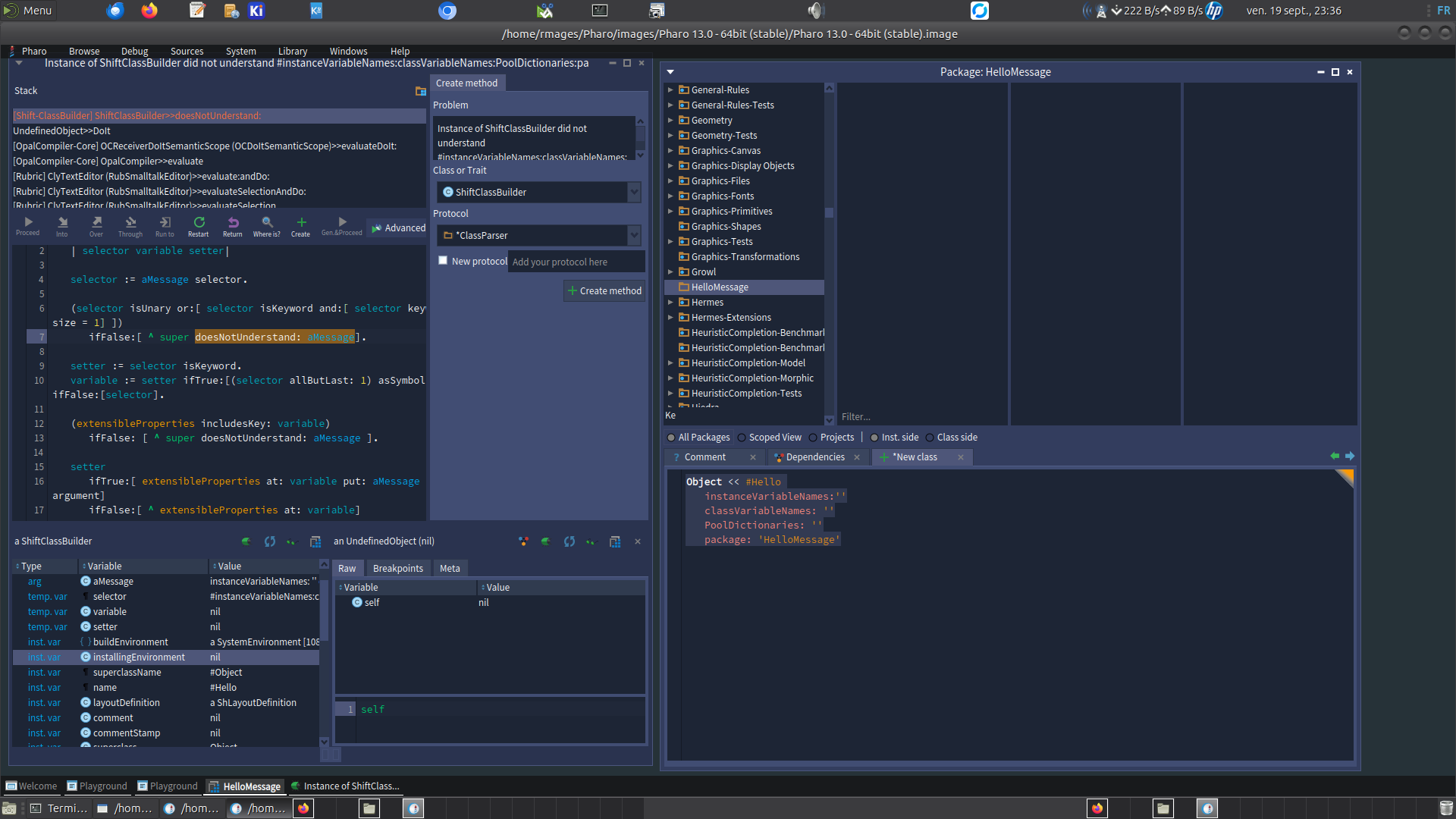Expand the Graphics-Canvas package

point(670,151)
